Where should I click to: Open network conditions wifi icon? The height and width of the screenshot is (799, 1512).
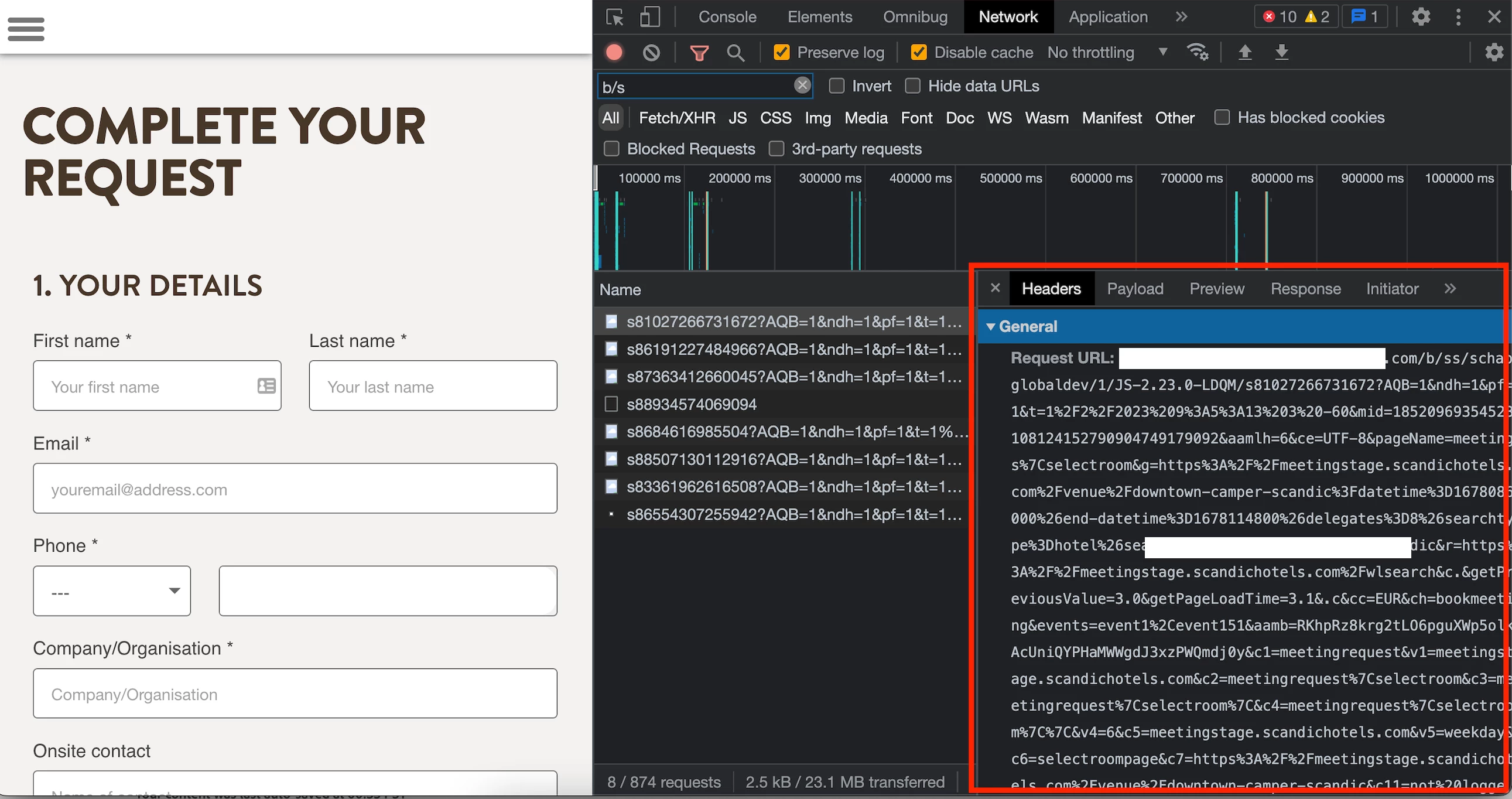point(1198,53)
